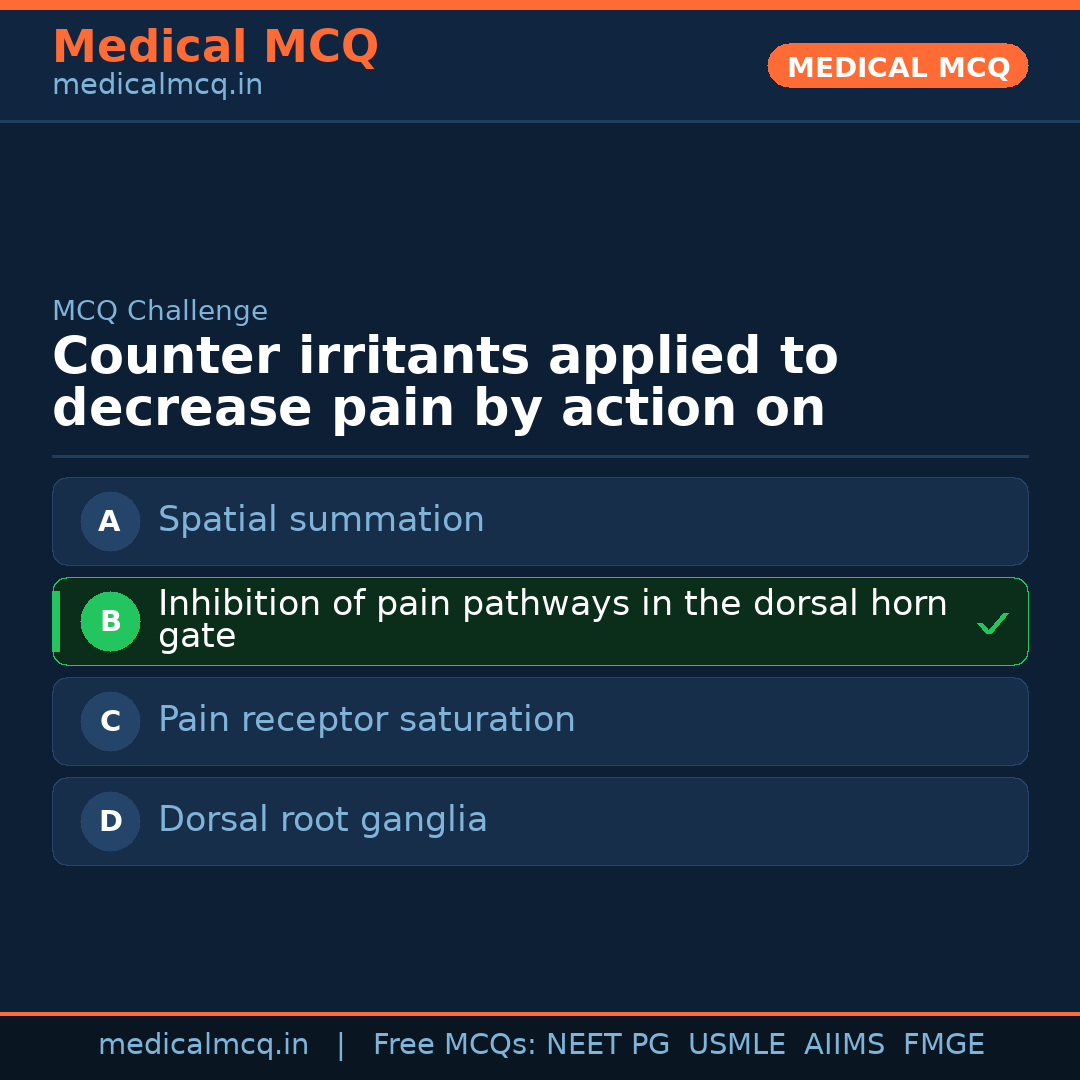Click the letter C circle badge
Image resolution: width=1080 pixels, height=1080 pixels.
[x=110, y=721]
